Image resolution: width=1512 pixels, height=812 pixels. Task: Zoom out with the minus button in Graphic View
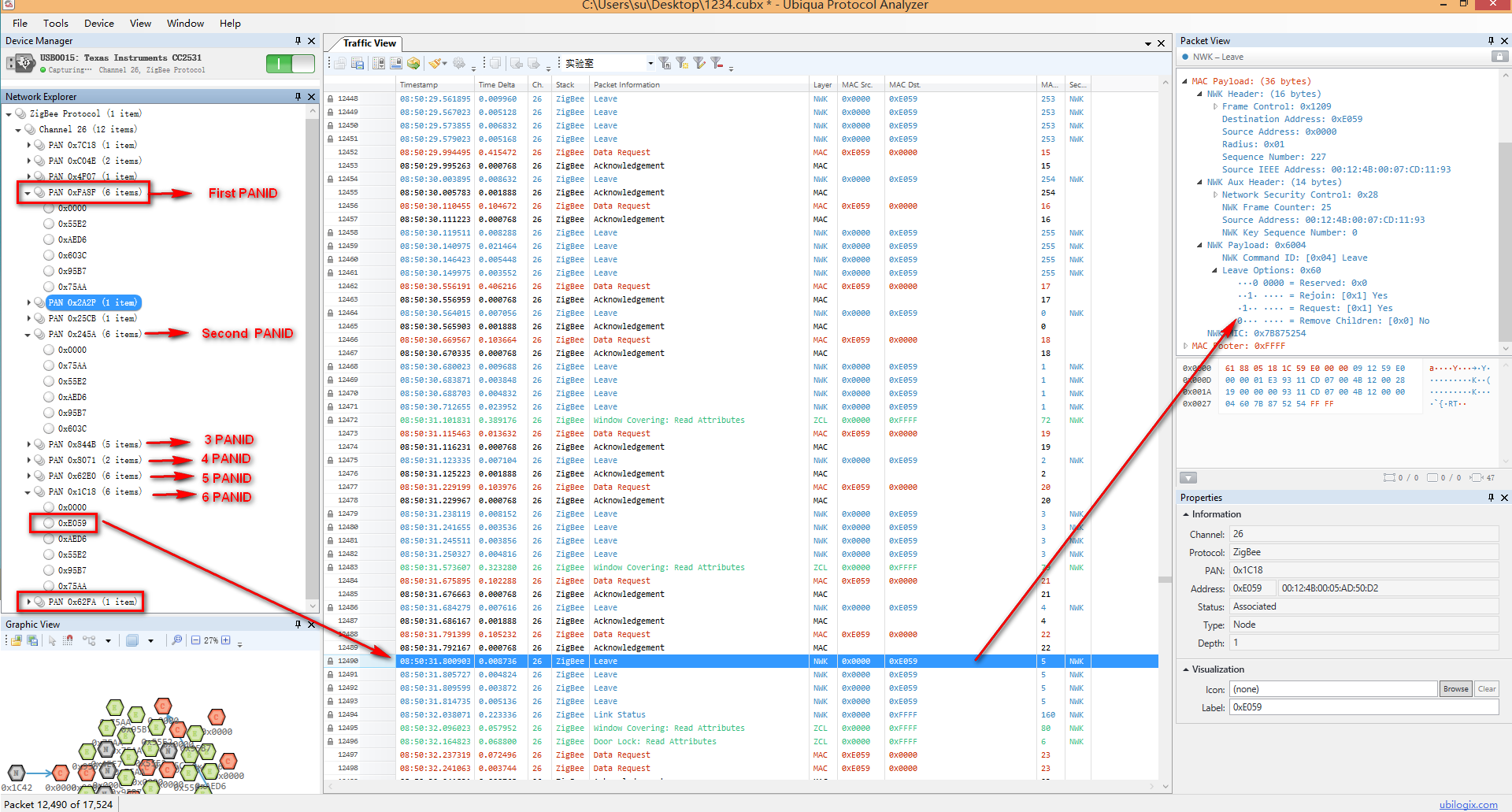(195, 640)
